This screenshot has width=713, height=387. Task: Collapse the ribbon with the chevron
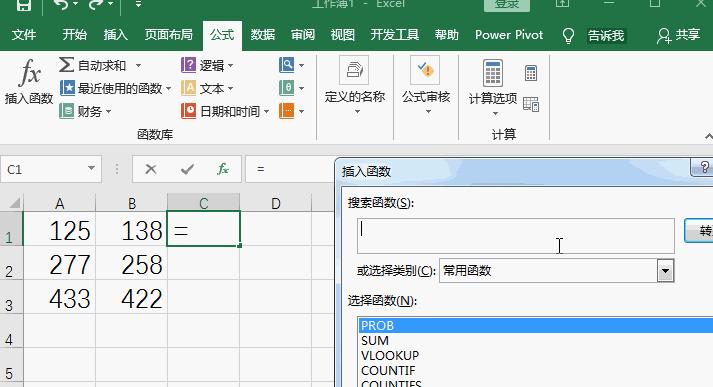coord(708,136)
